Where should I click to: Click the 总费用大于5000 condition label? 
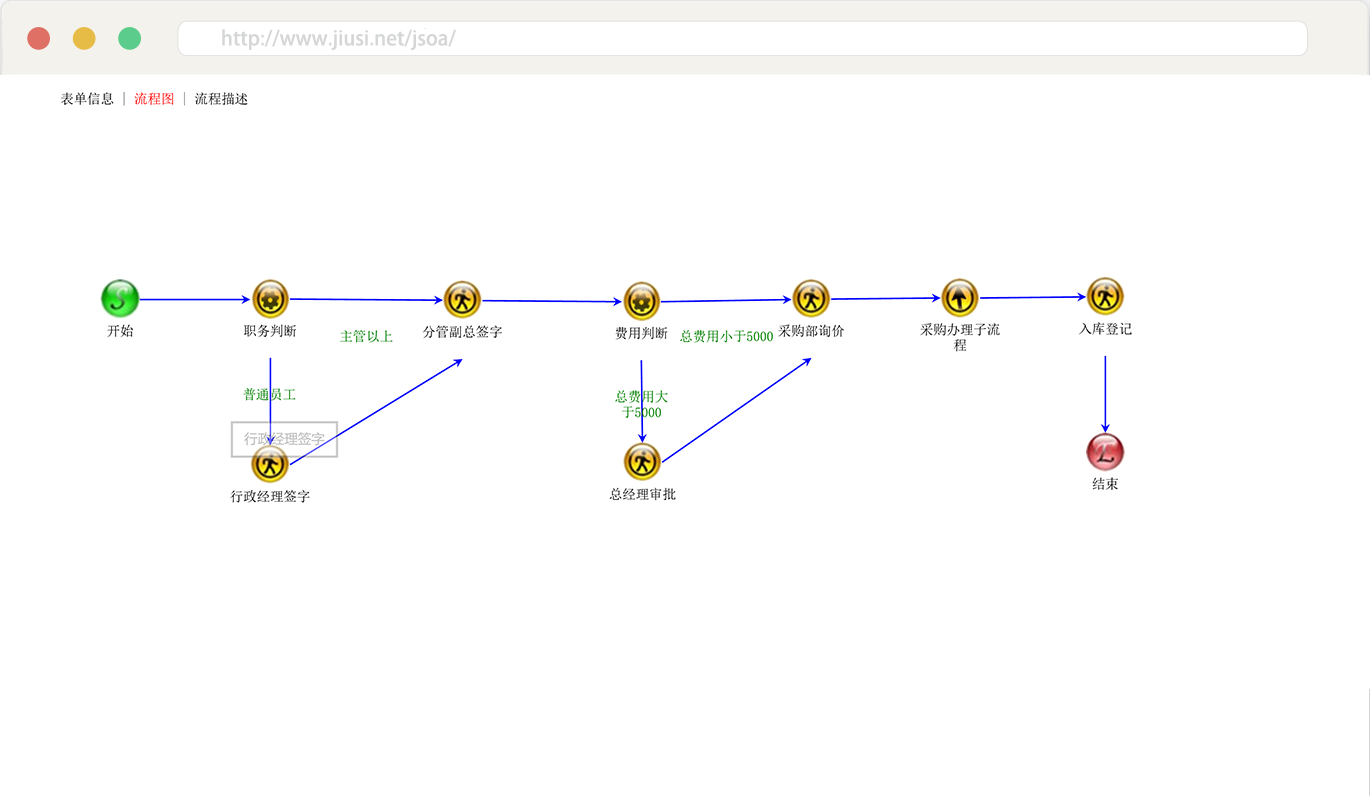[x=641, y=404]
